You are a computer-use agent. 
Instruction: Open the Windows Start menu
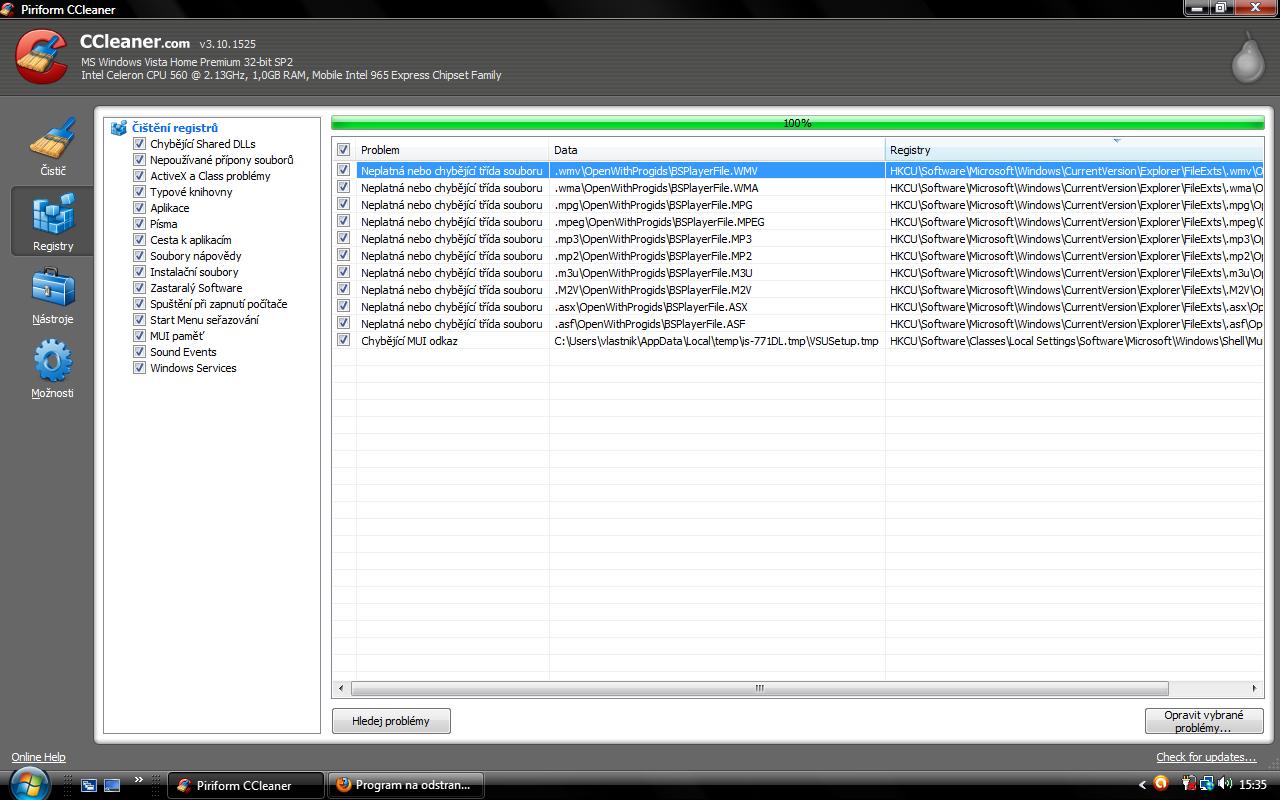(28, 784)
